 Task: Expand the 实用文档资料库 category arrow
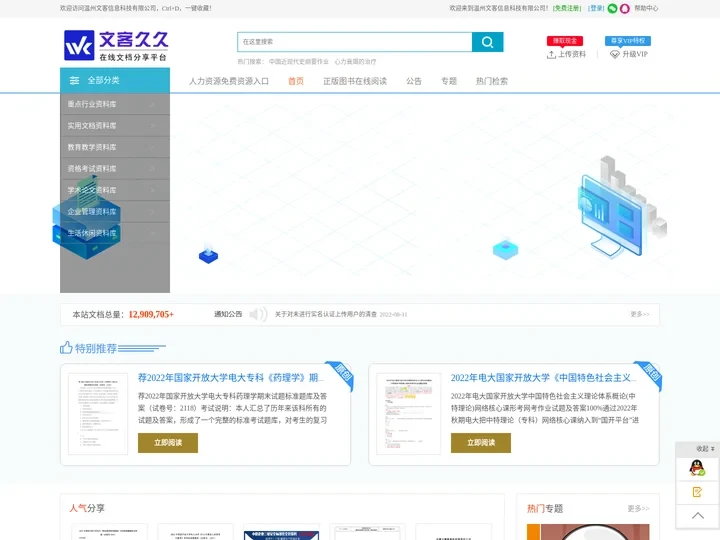[x=153, y=126]
